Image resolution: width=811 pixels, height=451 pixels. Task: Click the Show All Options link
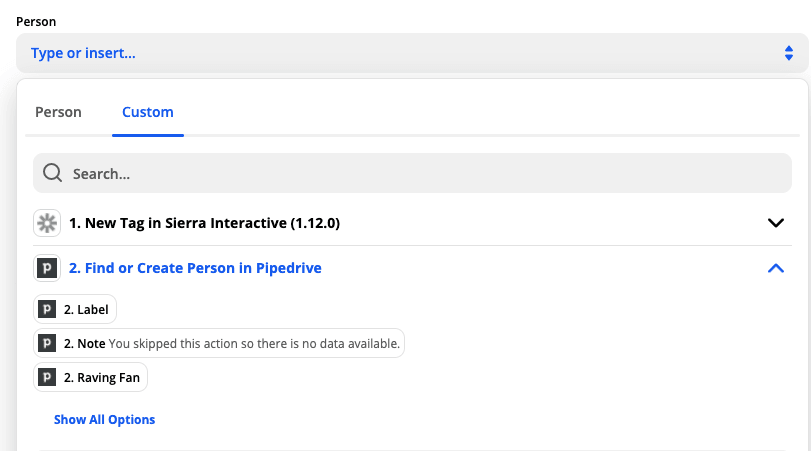[105, 420]
